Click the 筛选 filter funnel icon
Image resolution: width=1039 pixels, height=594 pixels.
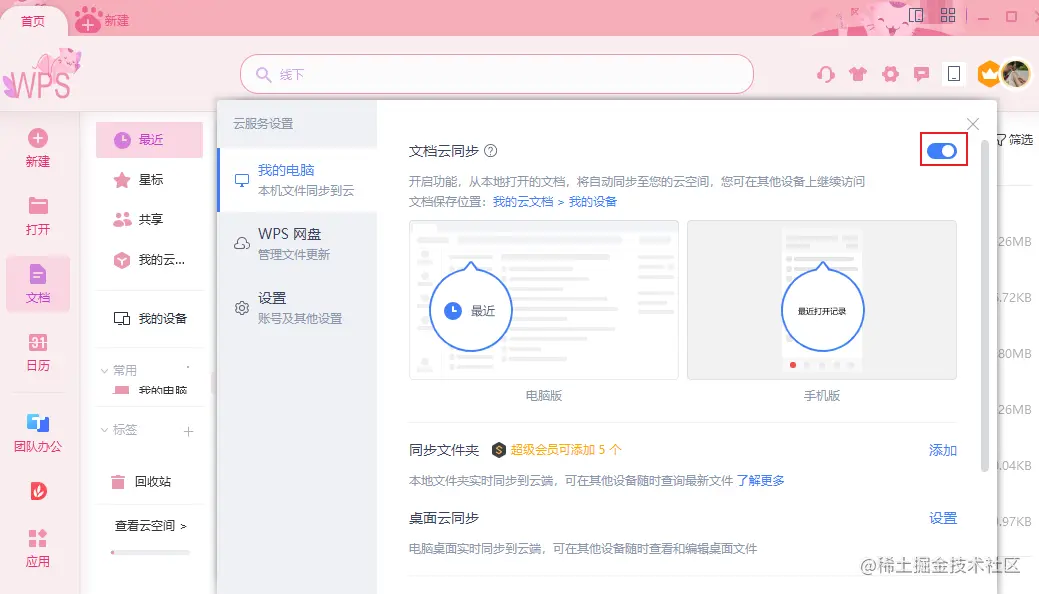(1001, 140)
